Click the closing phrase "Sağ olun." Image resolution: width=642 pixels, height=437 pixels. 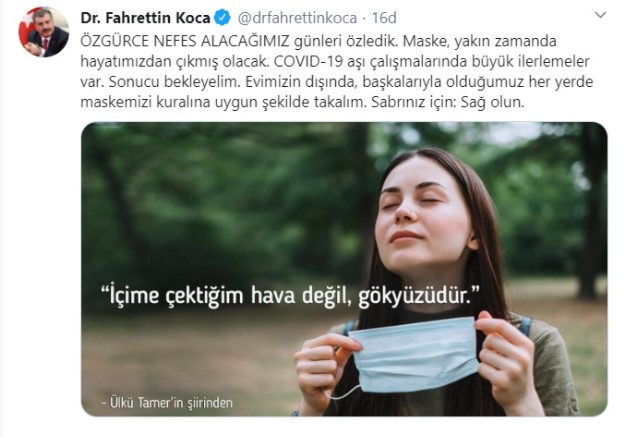493,102
